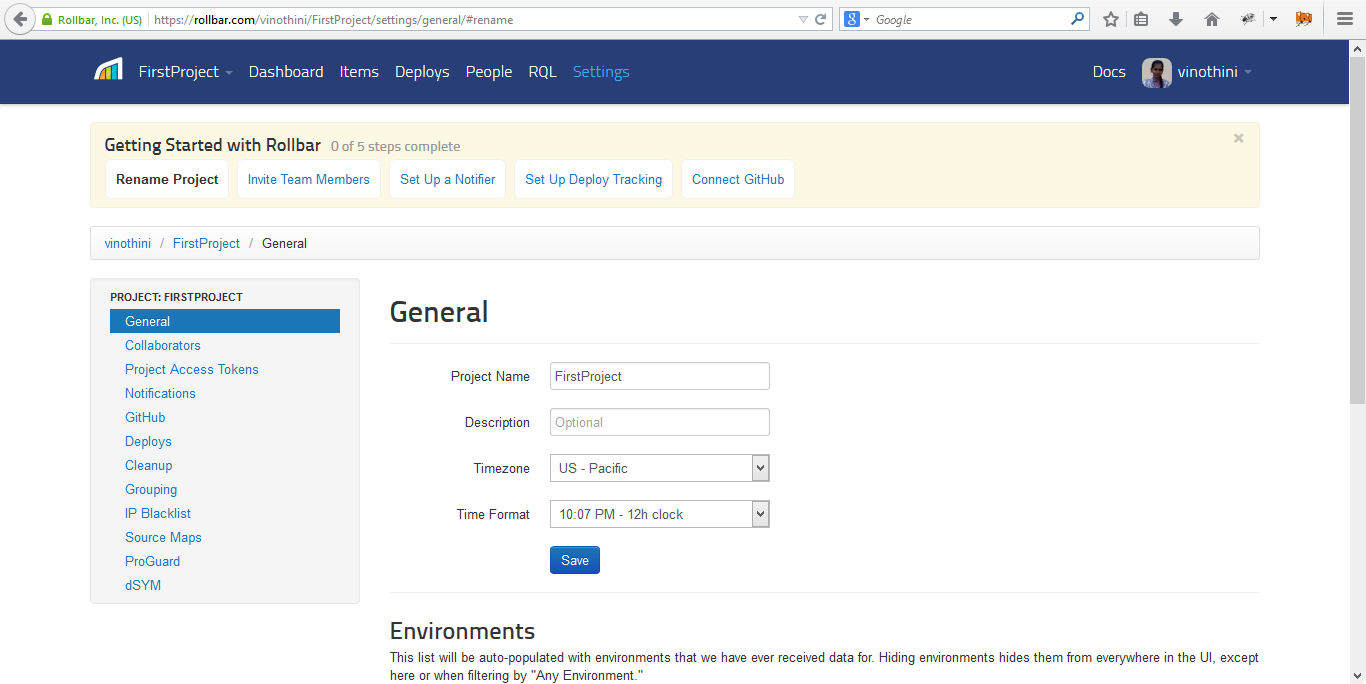
Task: Open Cleanup settings
Action: point(149,465)
